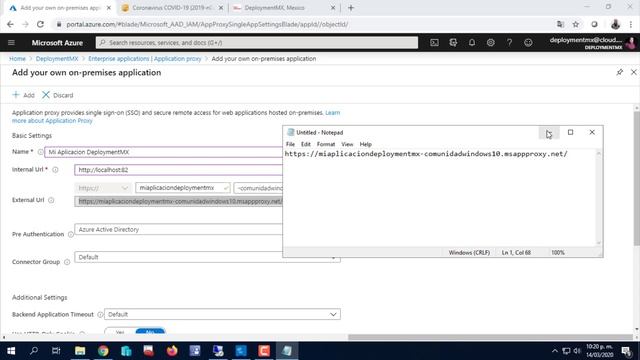640x360 pixels.
Task: Open the Azure notifications bell
Action: point(472,42)
